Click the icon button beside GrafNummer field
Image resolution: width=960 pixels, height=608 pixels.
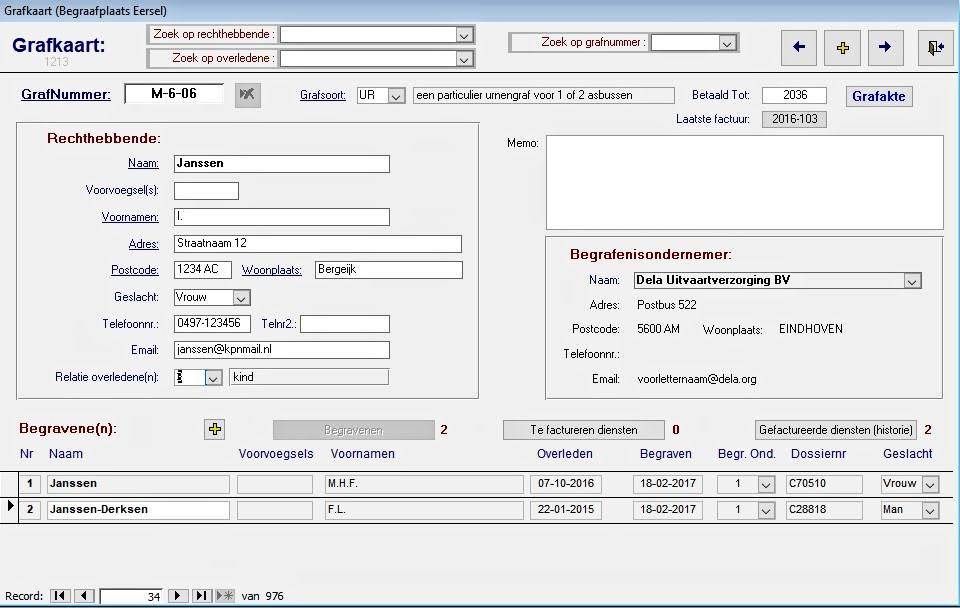pos(247,95)
